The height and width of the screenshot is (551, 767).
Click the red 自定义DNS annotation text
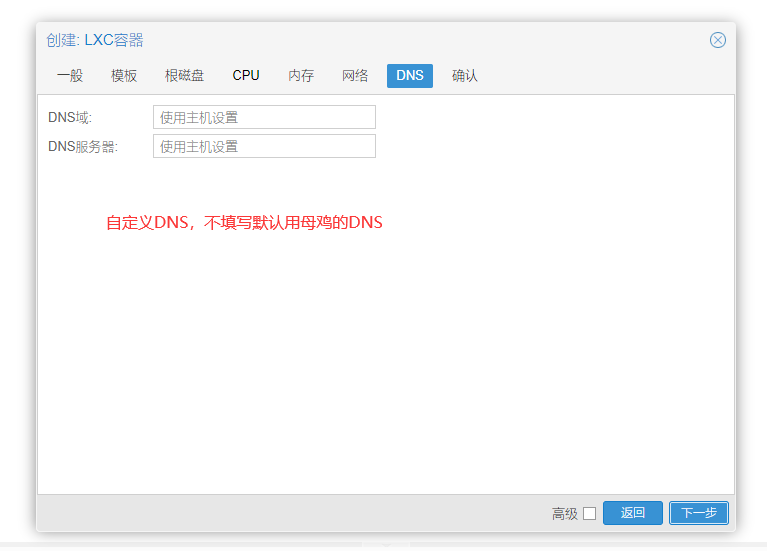click(x=244, y=222)
